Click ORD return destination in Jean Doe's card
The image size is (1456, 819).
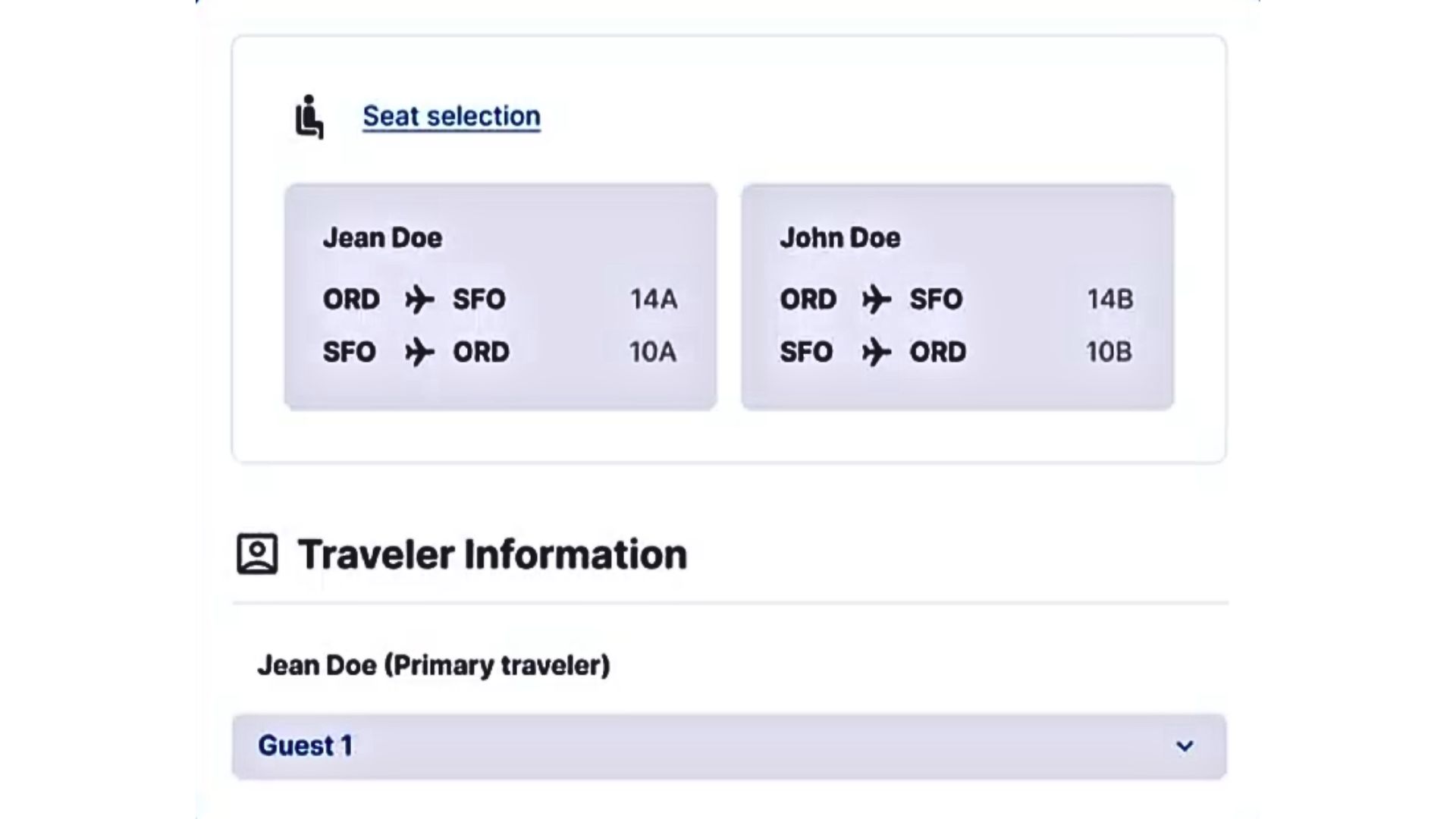tap(482, 353)
